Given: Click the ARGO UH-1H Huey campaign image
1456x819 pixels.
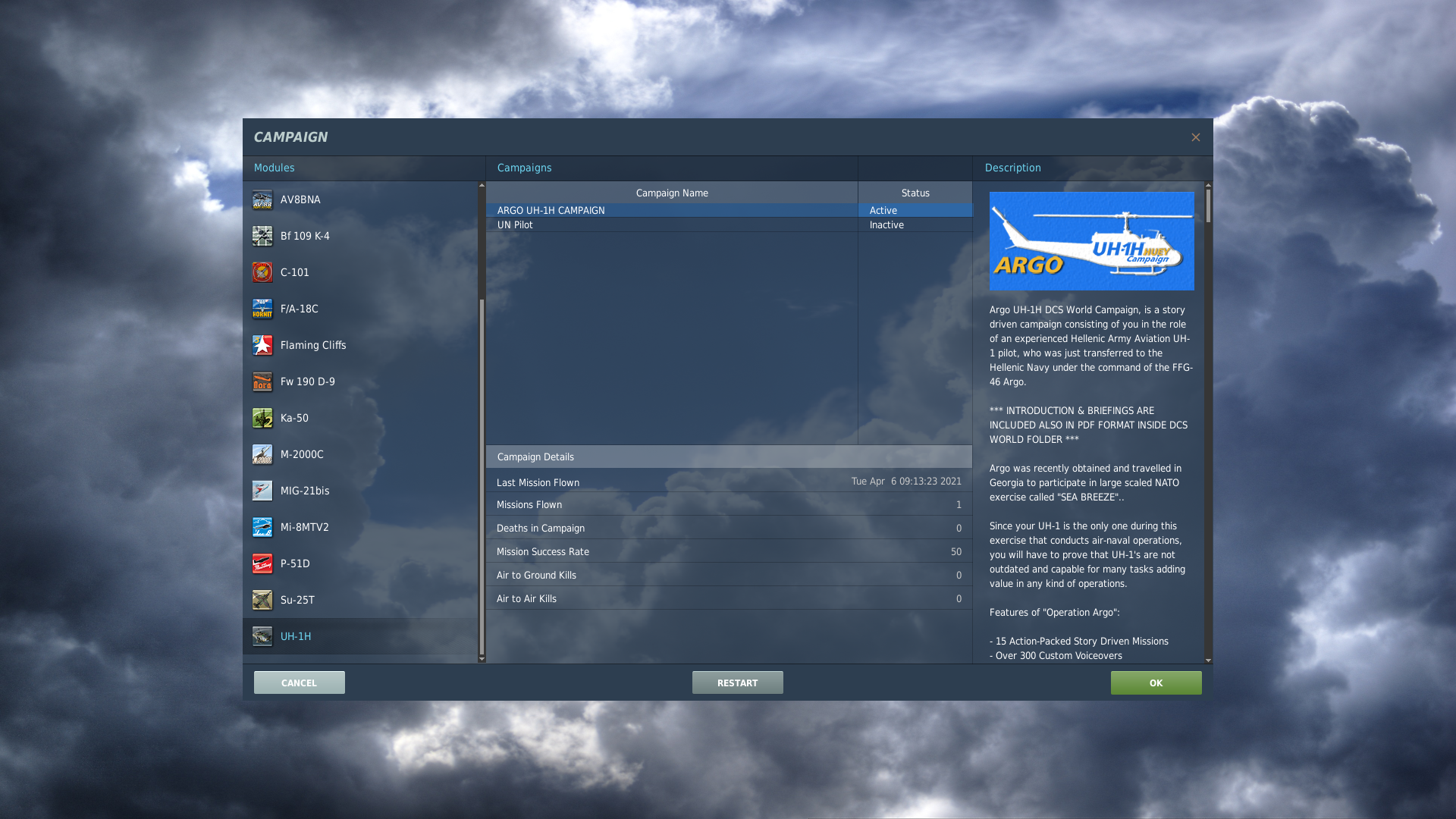Looking at the screenshot, I should 1092,241.
